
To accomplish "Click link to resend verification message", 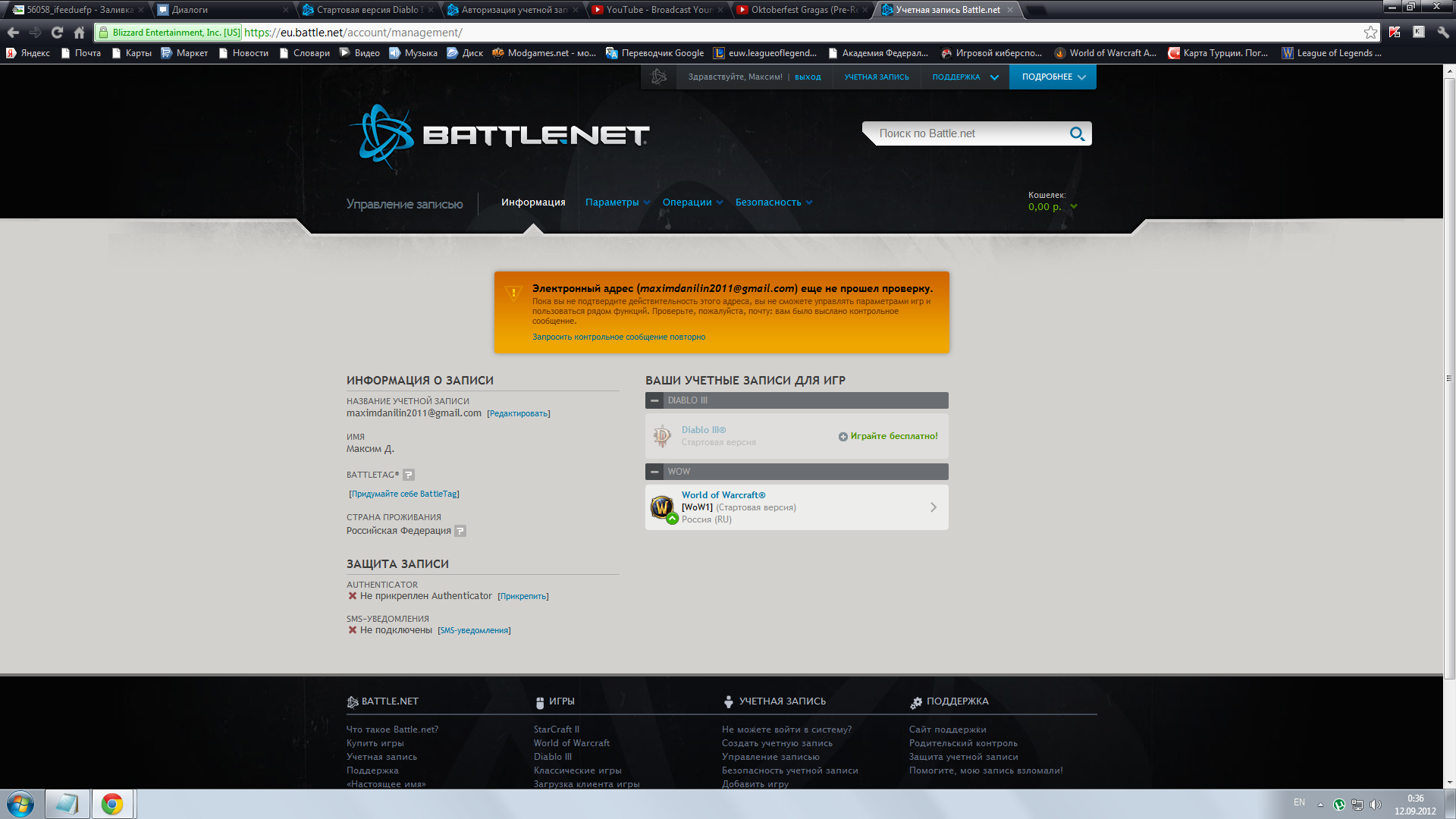I will point(618,337).
